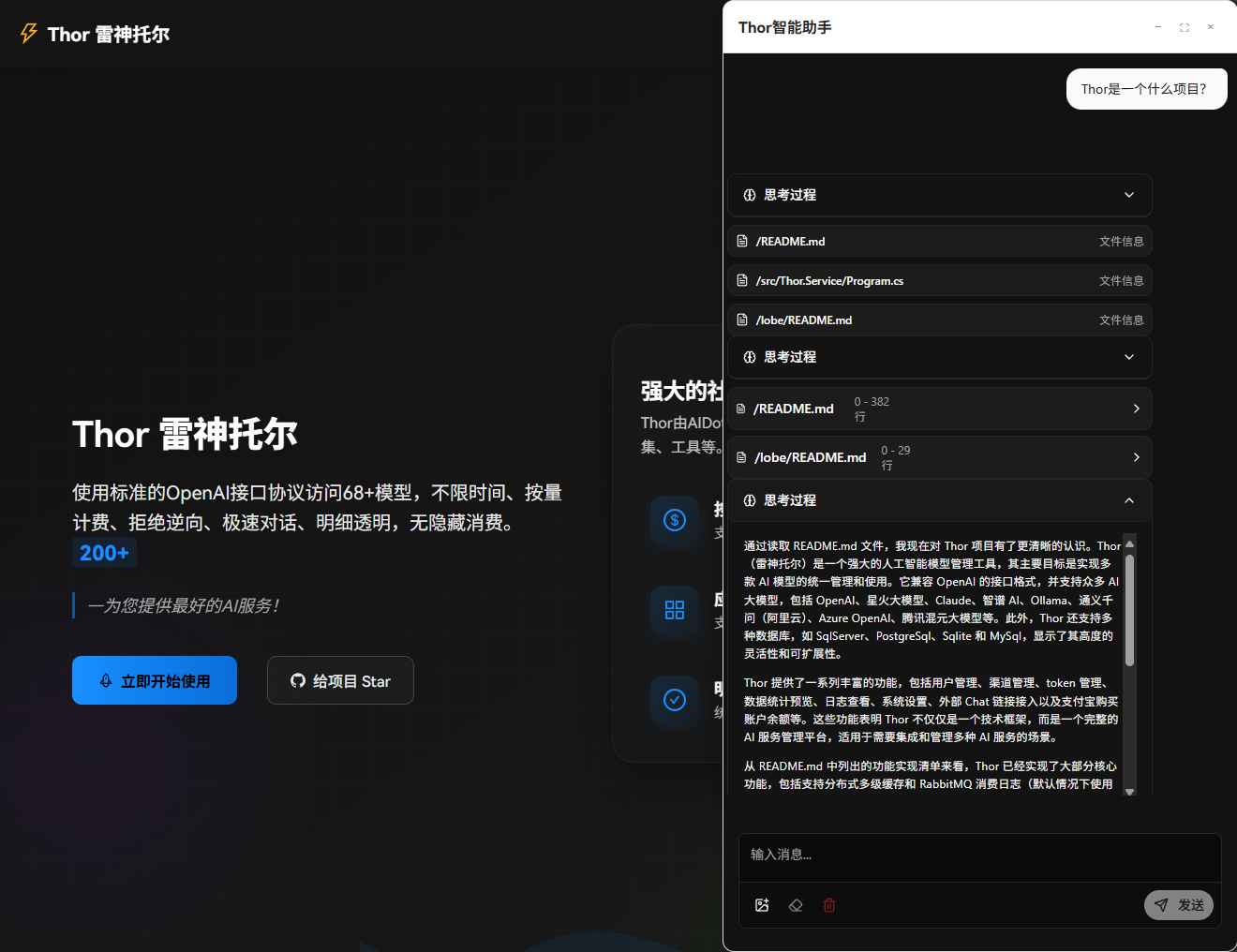Screen dimensions: 1237x952
Task: Collapse the open 思考过程 section via up chevron
Action: tap(1129, 500)
